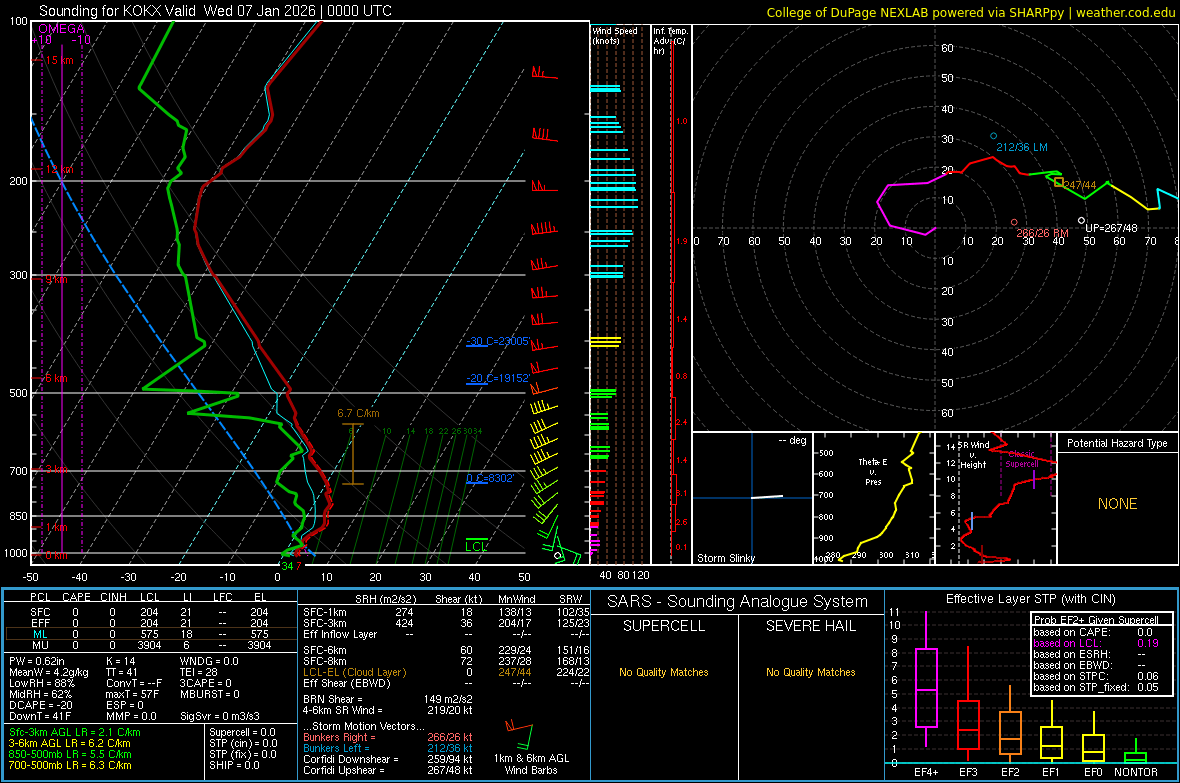Click the green NONTOR box plot
The width and height of the screenshot is (1180, 783).
point(1135,753)
